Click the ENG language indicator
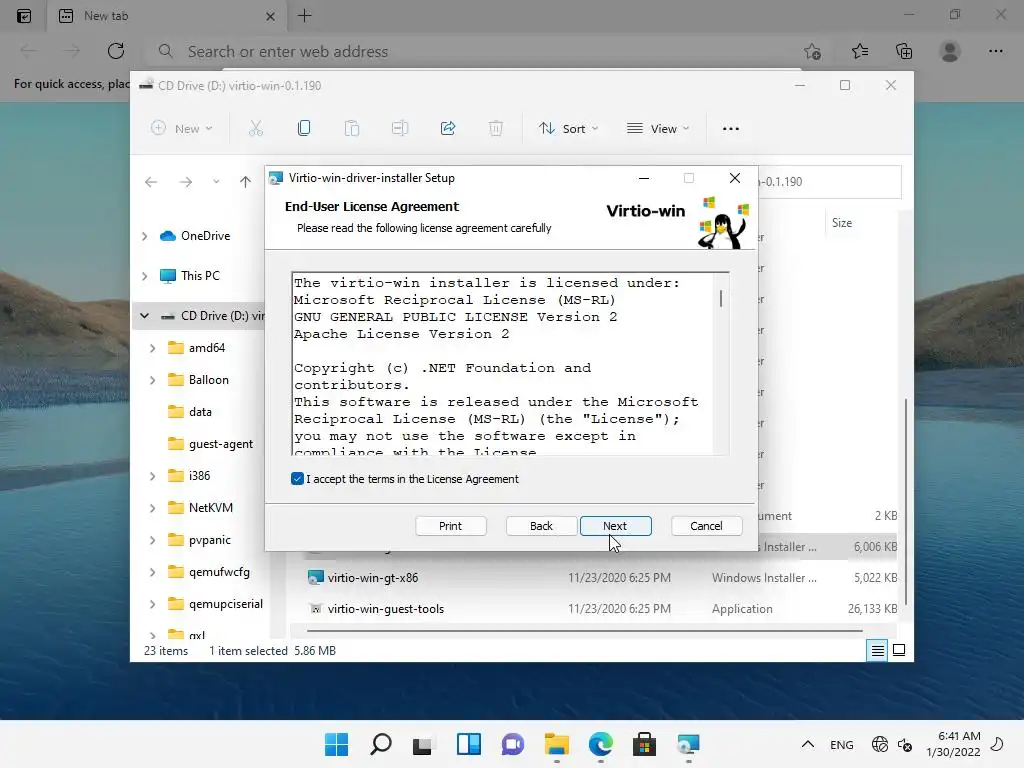The image size is (1024, 768). [842, 744]
